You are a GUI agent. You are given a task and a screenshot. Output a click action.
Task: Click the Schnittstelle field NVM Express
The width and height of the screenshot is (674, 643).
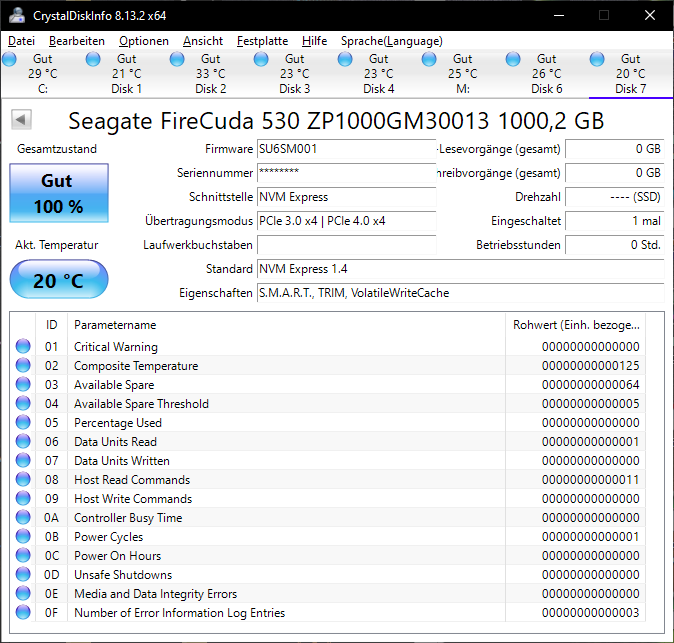point(346,197)
